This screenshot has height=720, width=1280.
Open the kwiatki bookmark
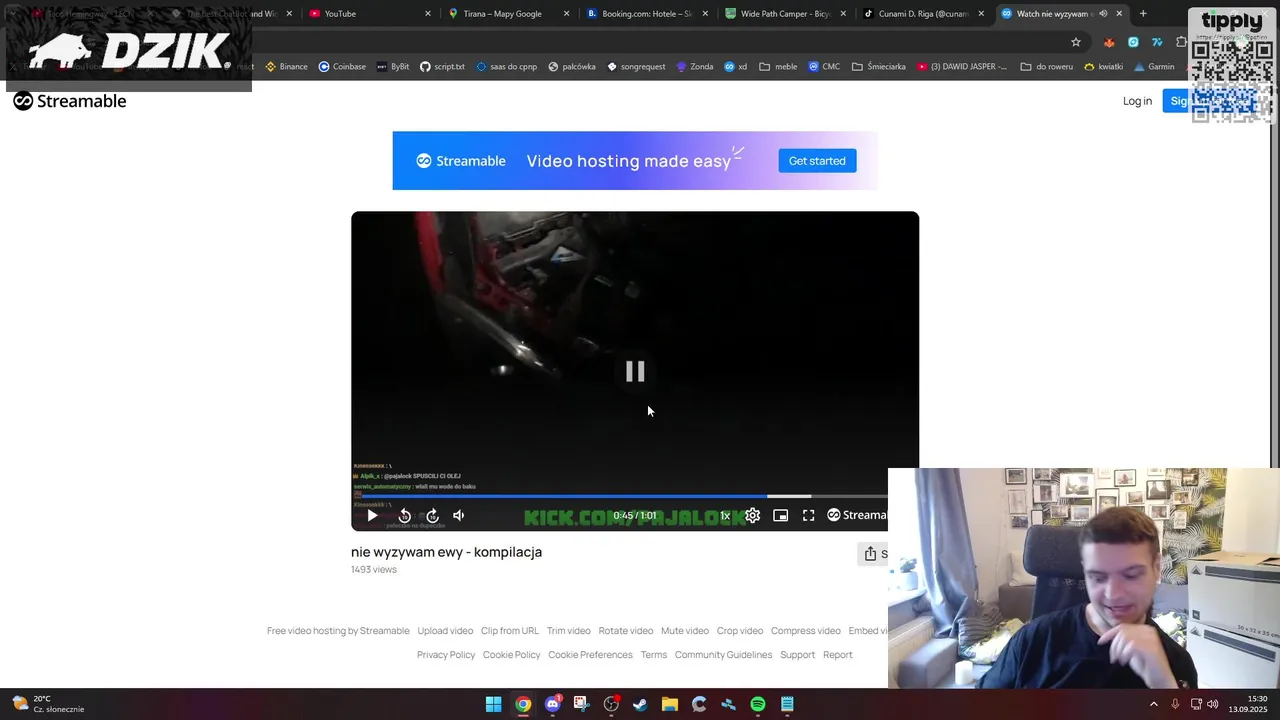1104,67
